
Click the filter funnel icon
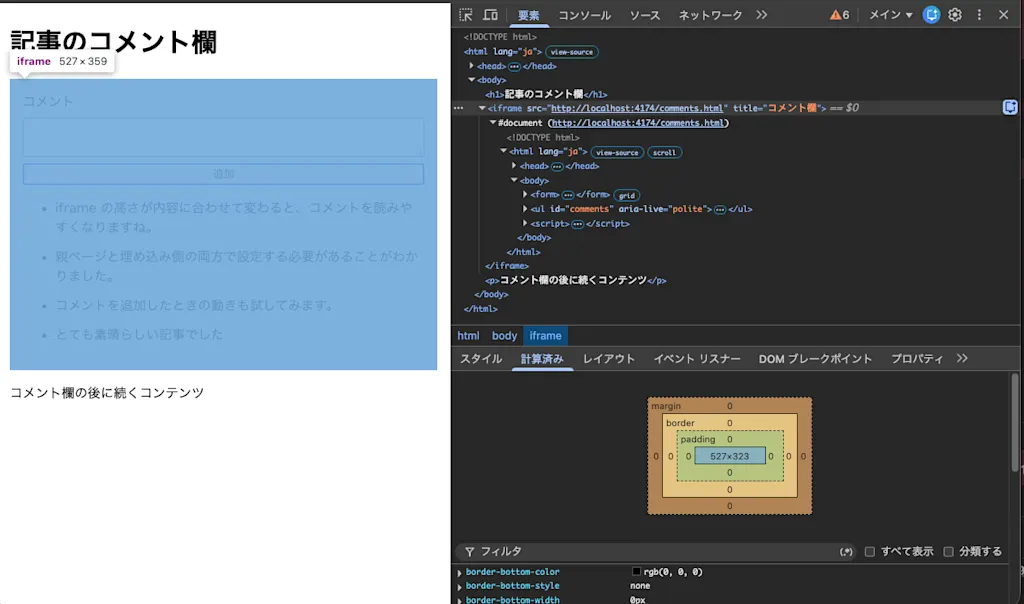click(470, 552)
